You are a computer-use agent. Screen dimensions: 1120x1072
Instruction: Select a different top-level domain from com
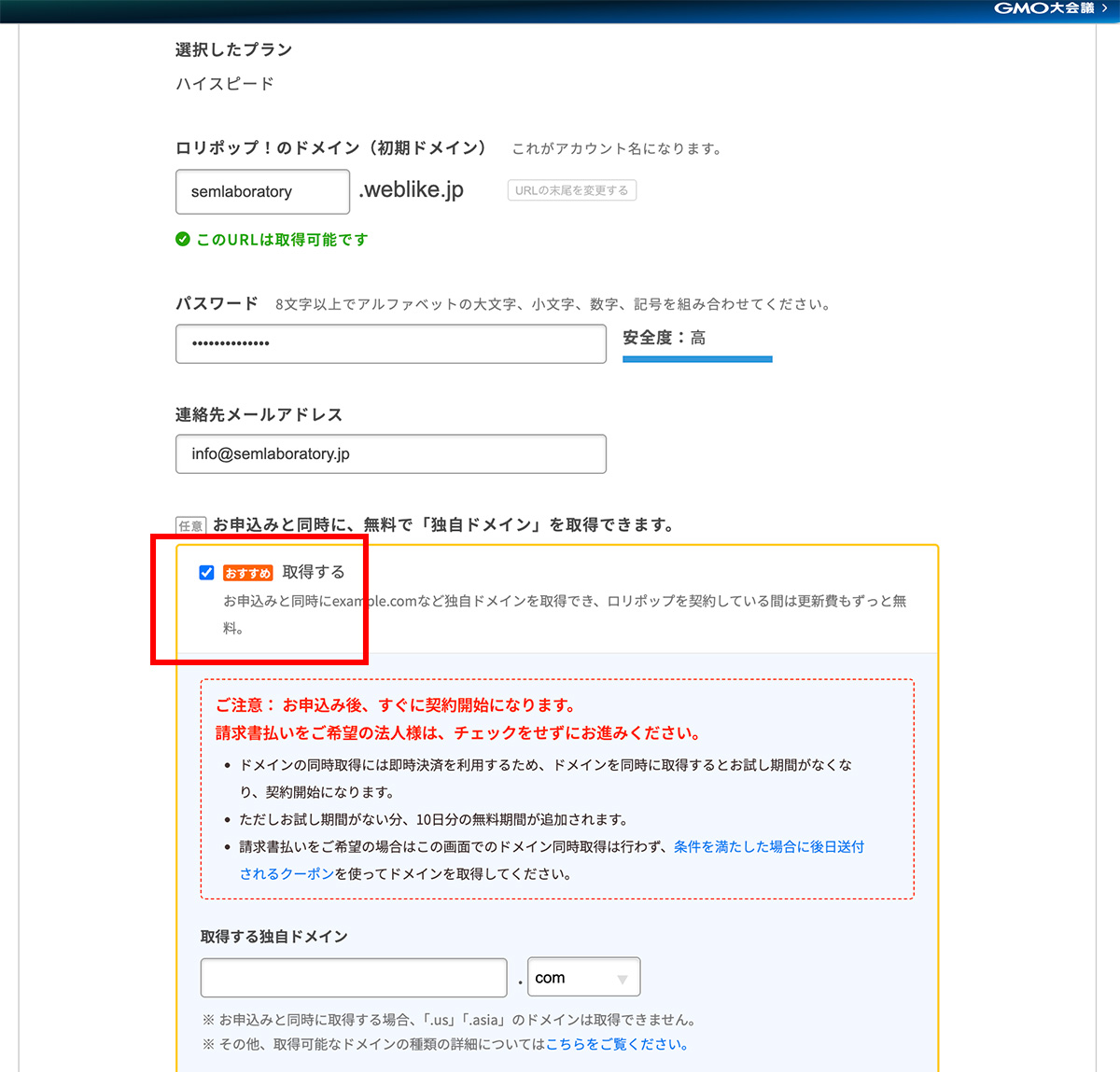[583, 977]
